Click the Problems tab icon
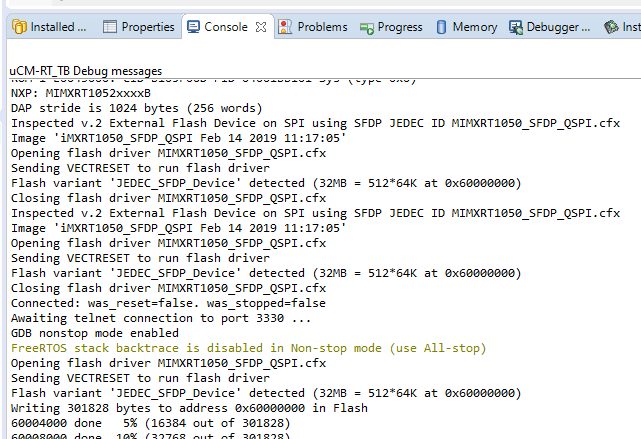The width and height of the screenshot is (641, 439). click(285, 27)
